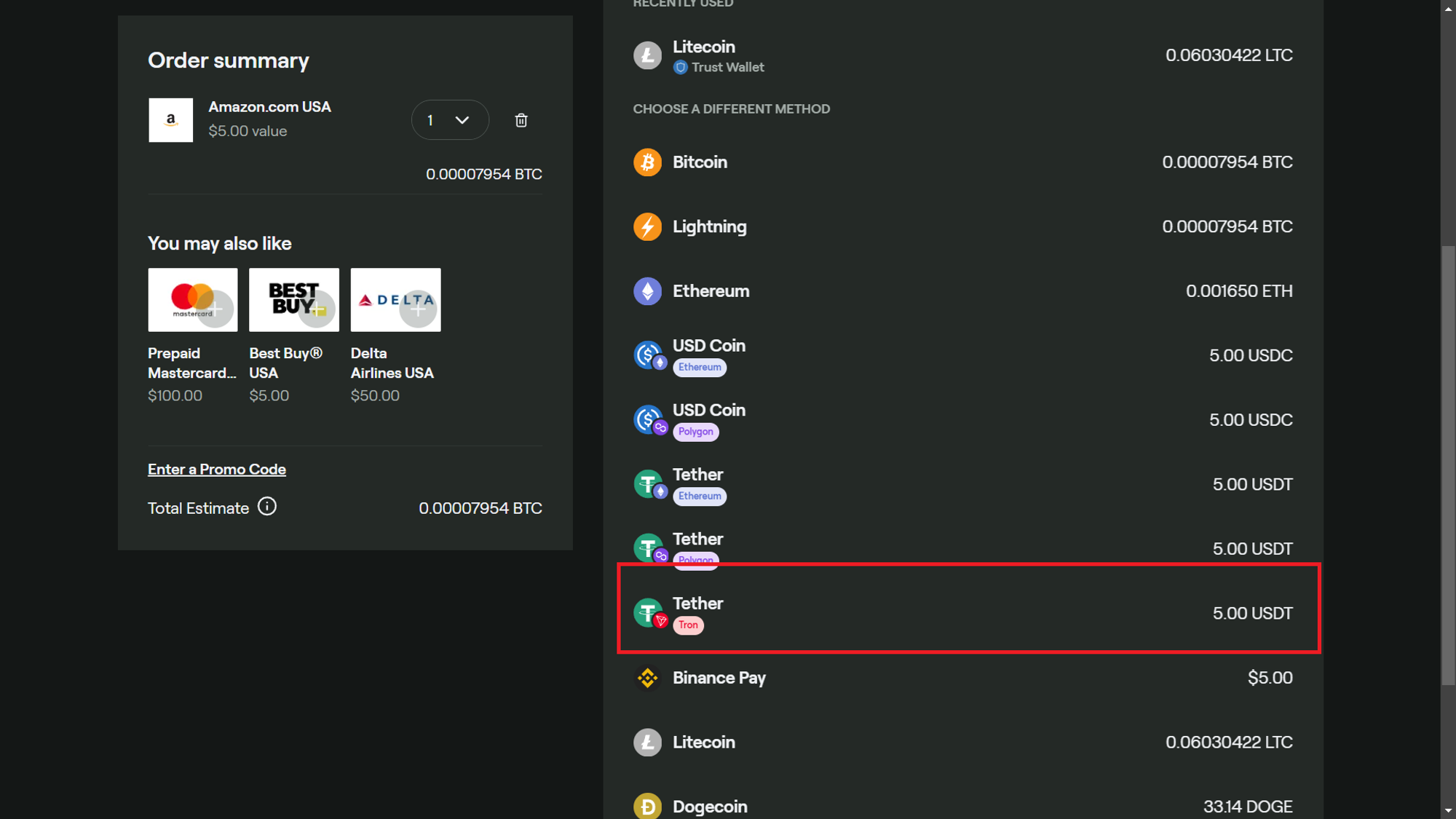The height and width of the screenshot is (819, 1456).
Task: Click page scrollbar up arrow
Action: pos(1448,8)
